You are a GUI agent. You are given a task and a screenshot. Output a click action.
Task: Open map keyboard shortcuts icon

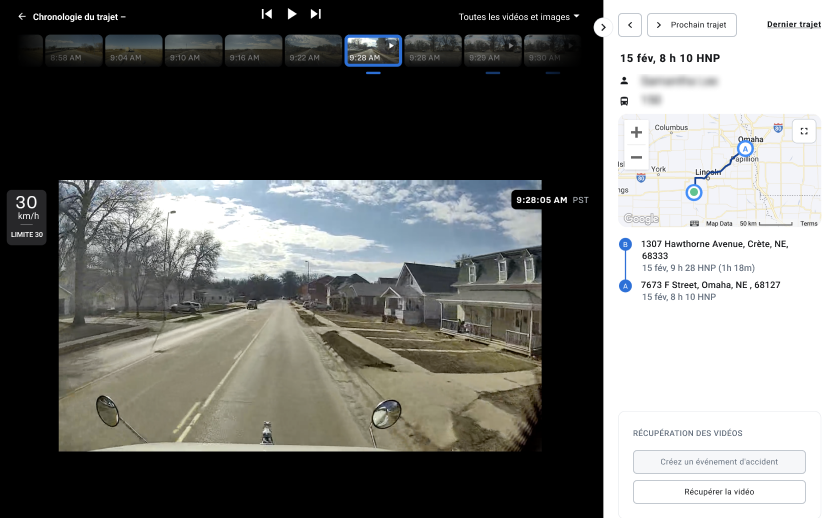694,223
